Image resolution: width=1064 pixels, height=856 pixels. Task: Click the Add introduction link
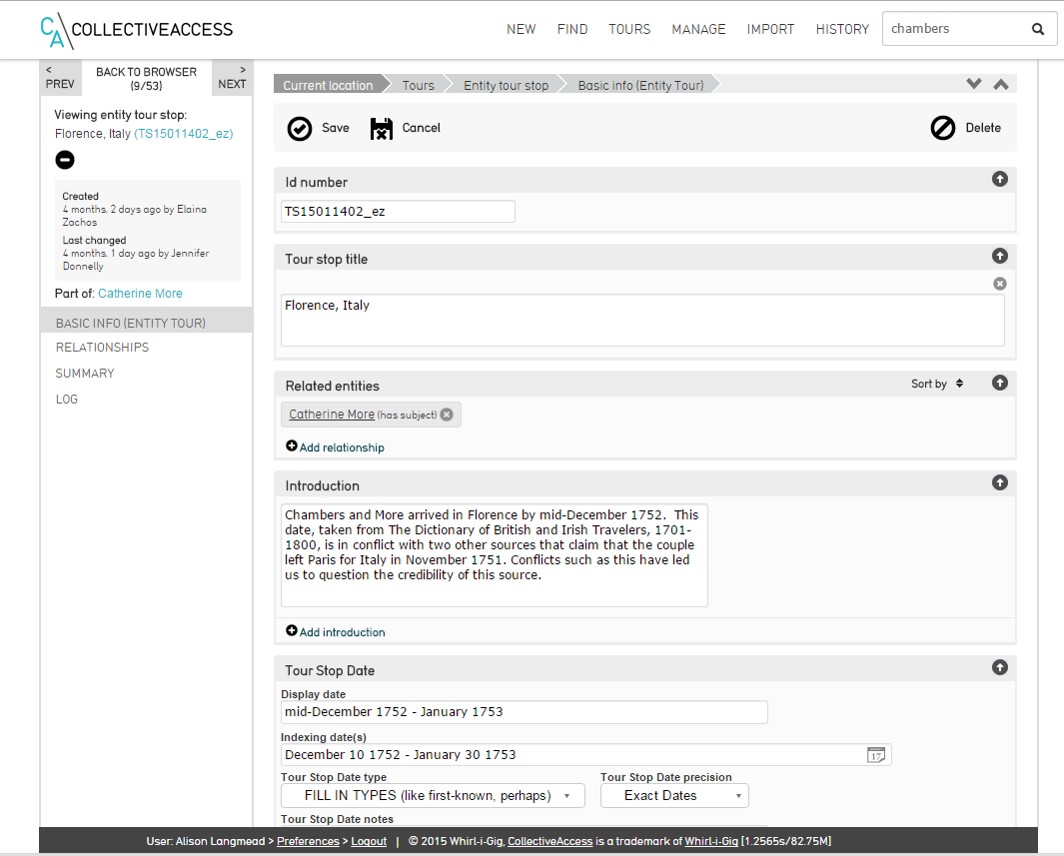point(343,632)
